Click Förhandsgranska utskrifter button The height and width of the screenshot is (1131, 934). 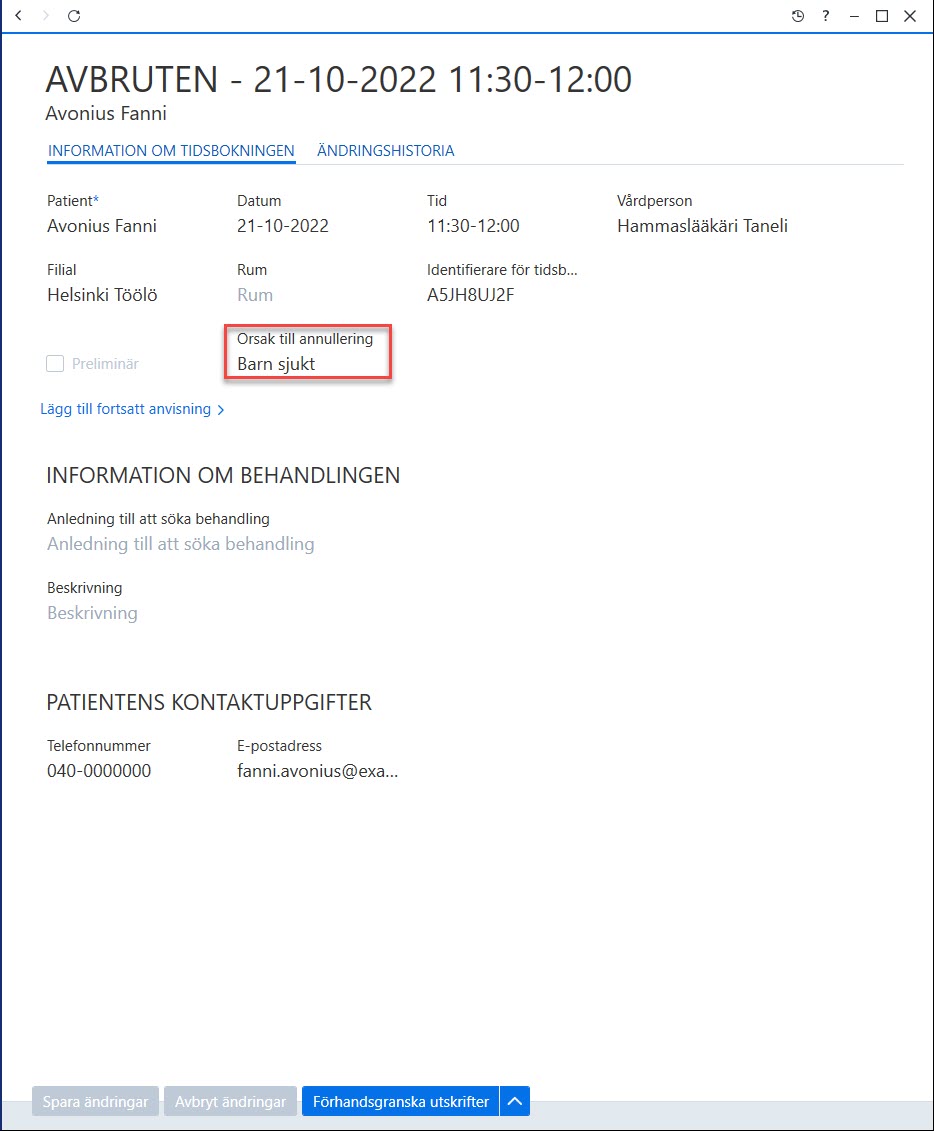tap(400, 1101)
